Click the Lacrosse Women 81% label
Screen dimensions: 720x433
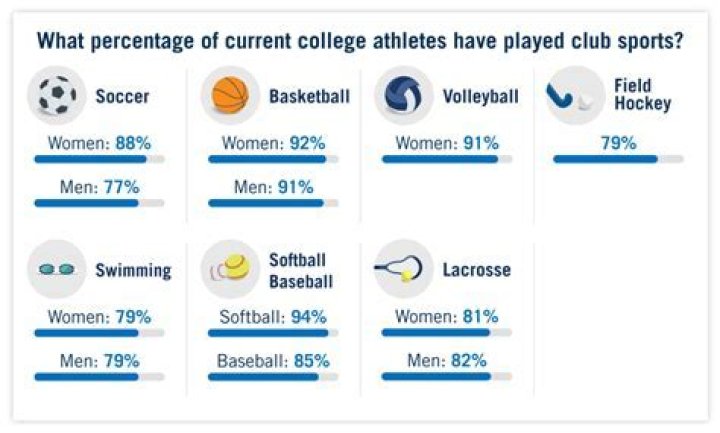click(447, 316)
